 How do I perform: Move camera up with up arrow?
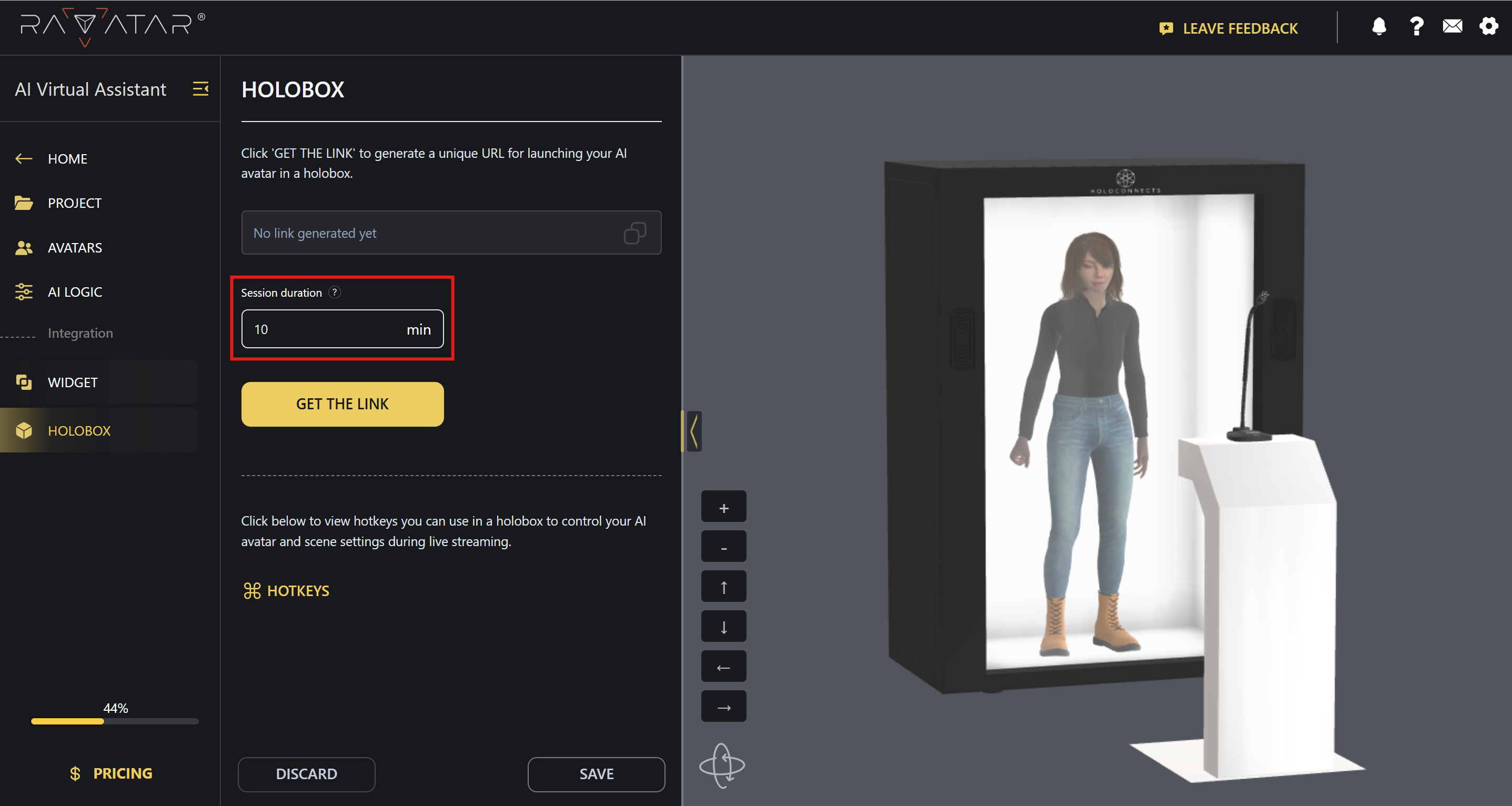[723, 587]
